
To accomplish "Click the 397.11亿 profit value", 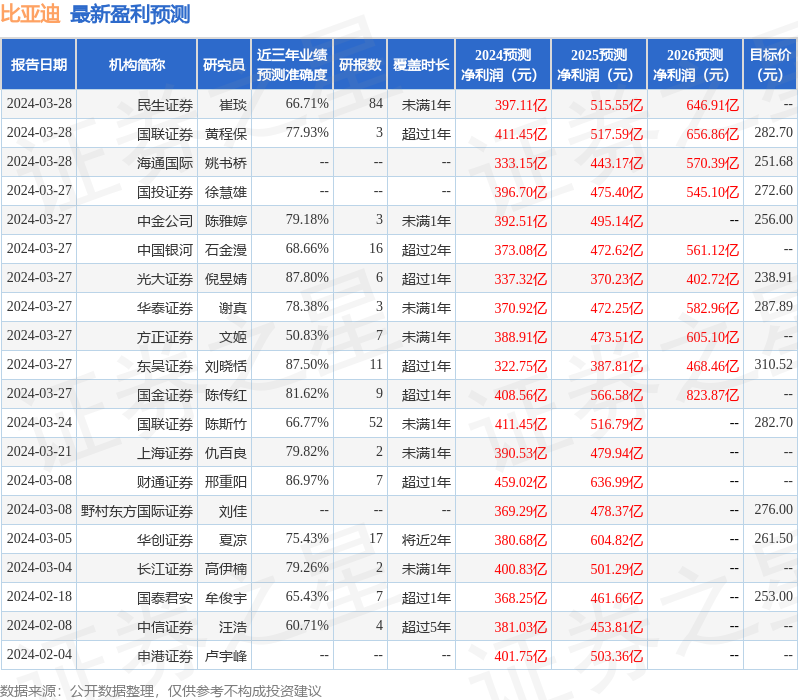I will (x=521, y=105).
